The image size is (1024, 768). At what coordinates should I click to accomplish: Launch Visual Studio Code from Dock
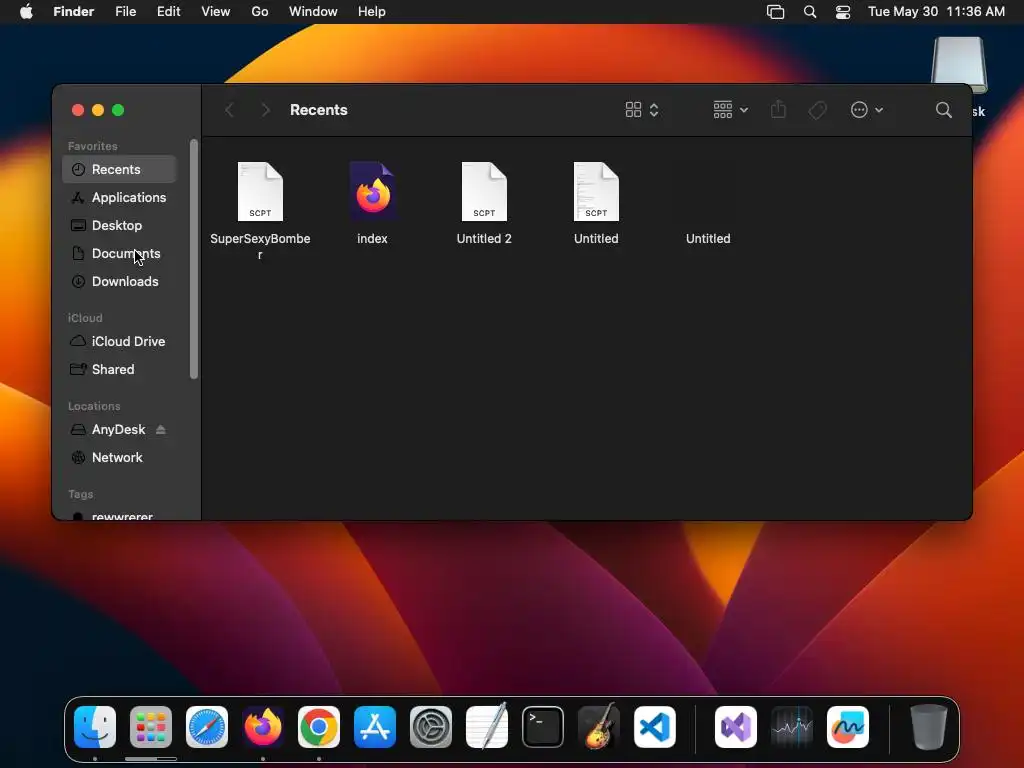coord(655,727)
